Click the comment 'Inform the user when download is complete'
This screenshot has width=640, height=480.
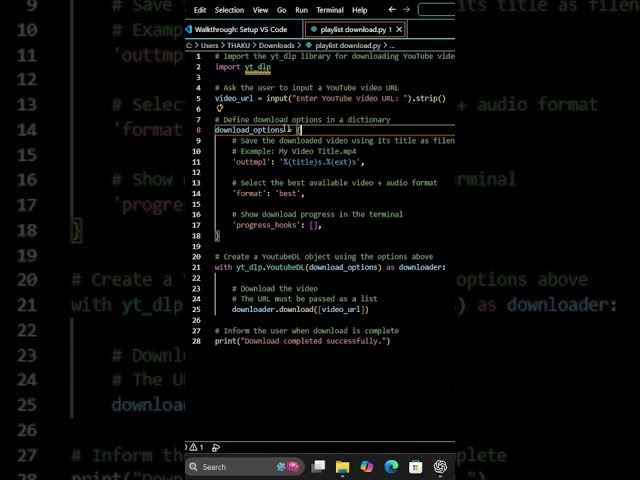(x=307, y=331)
